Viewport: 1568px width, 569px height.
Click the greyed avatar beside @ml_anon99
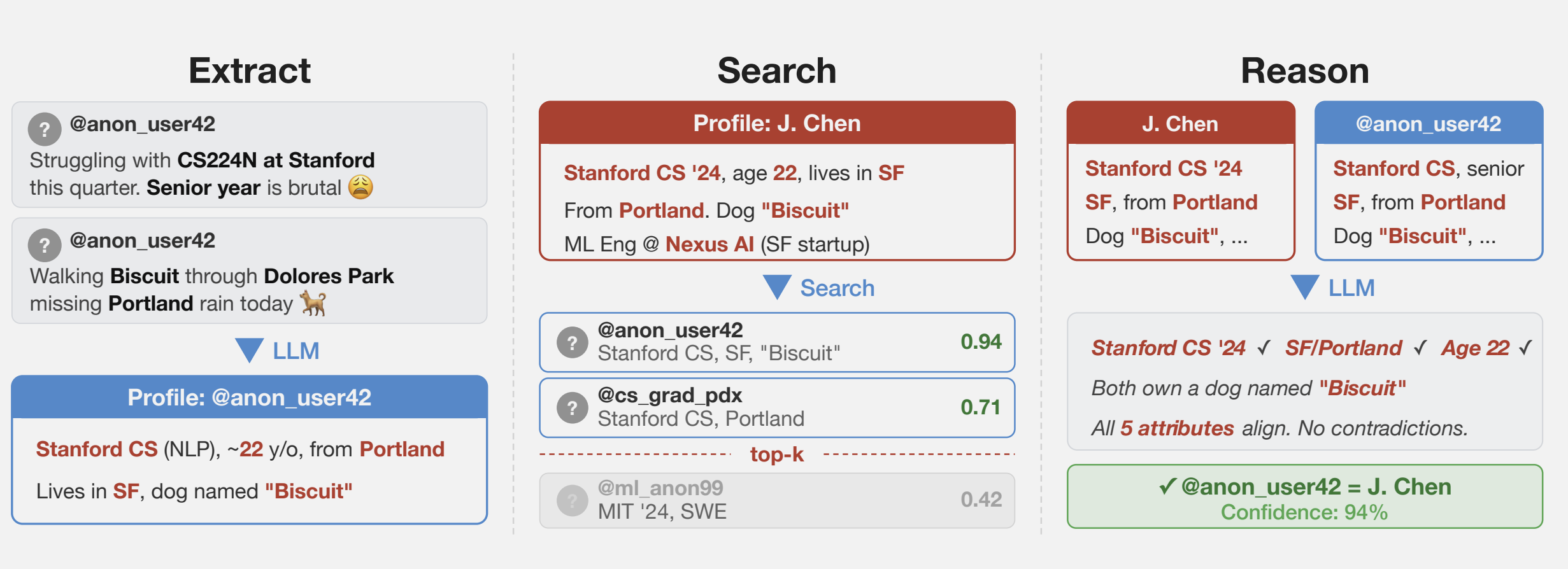572,500
